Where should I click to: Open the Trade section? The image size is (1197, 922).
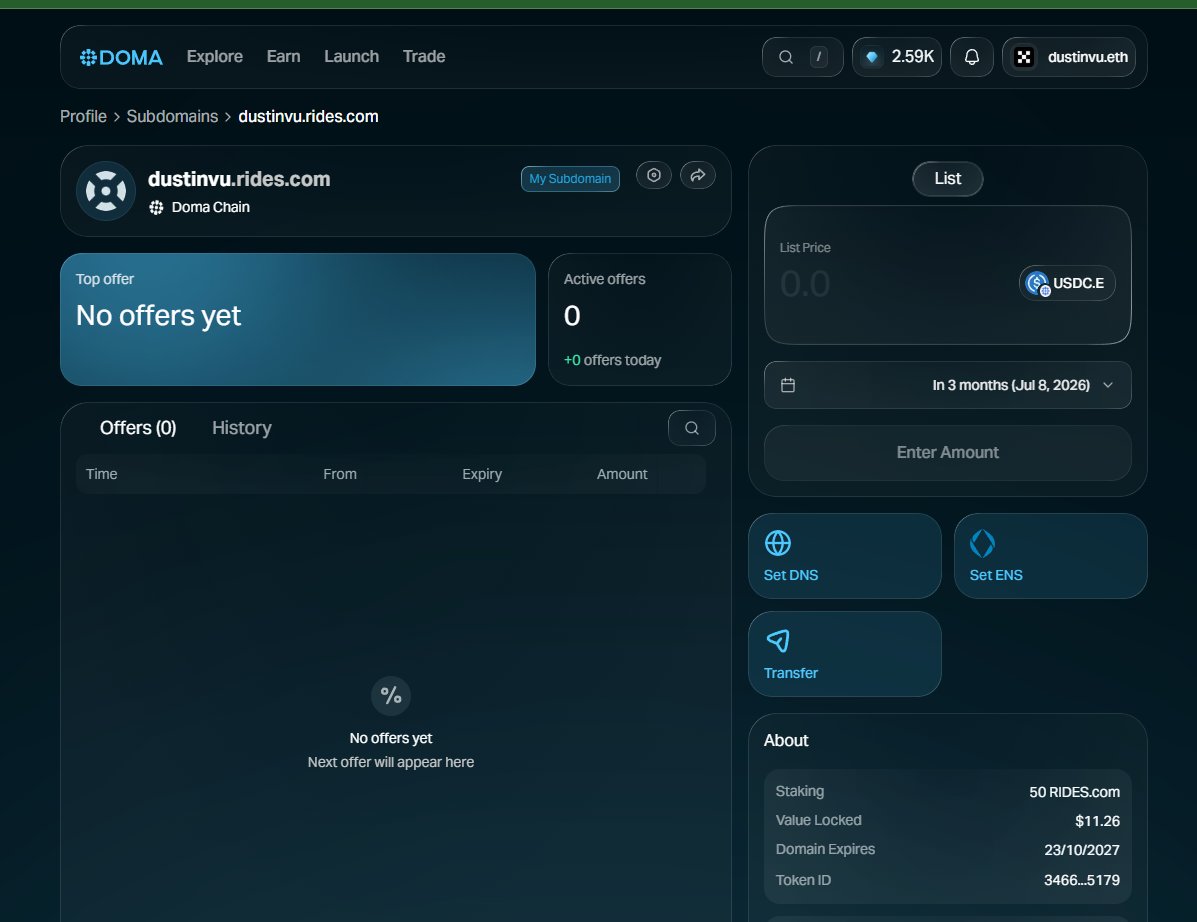pos(424,56)
